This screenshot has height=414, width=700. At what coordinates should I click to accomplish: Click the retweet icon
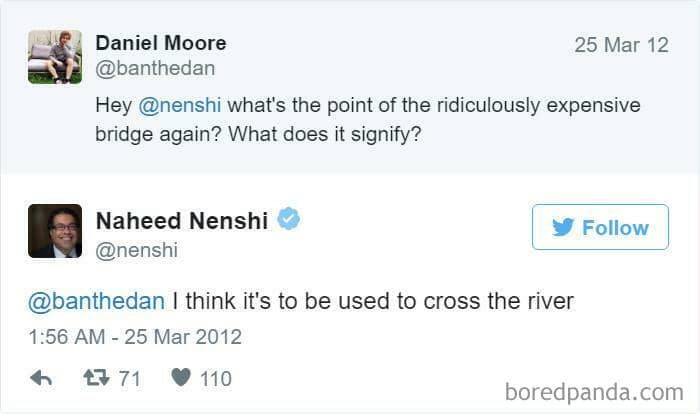click(96, 378)
